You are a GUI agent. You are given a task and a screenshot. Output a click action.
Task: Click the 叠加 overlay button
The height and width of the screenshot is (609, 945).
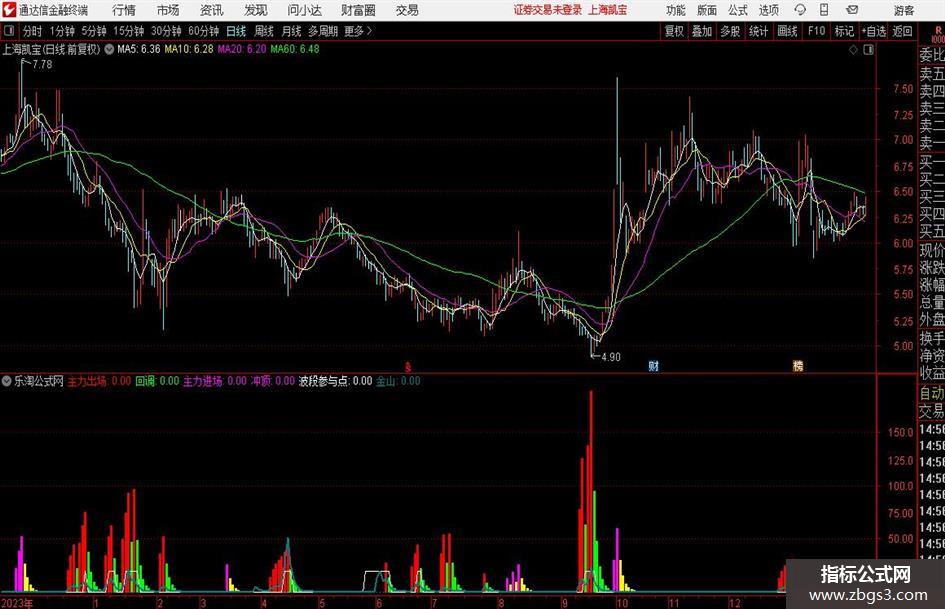(702, 31)
